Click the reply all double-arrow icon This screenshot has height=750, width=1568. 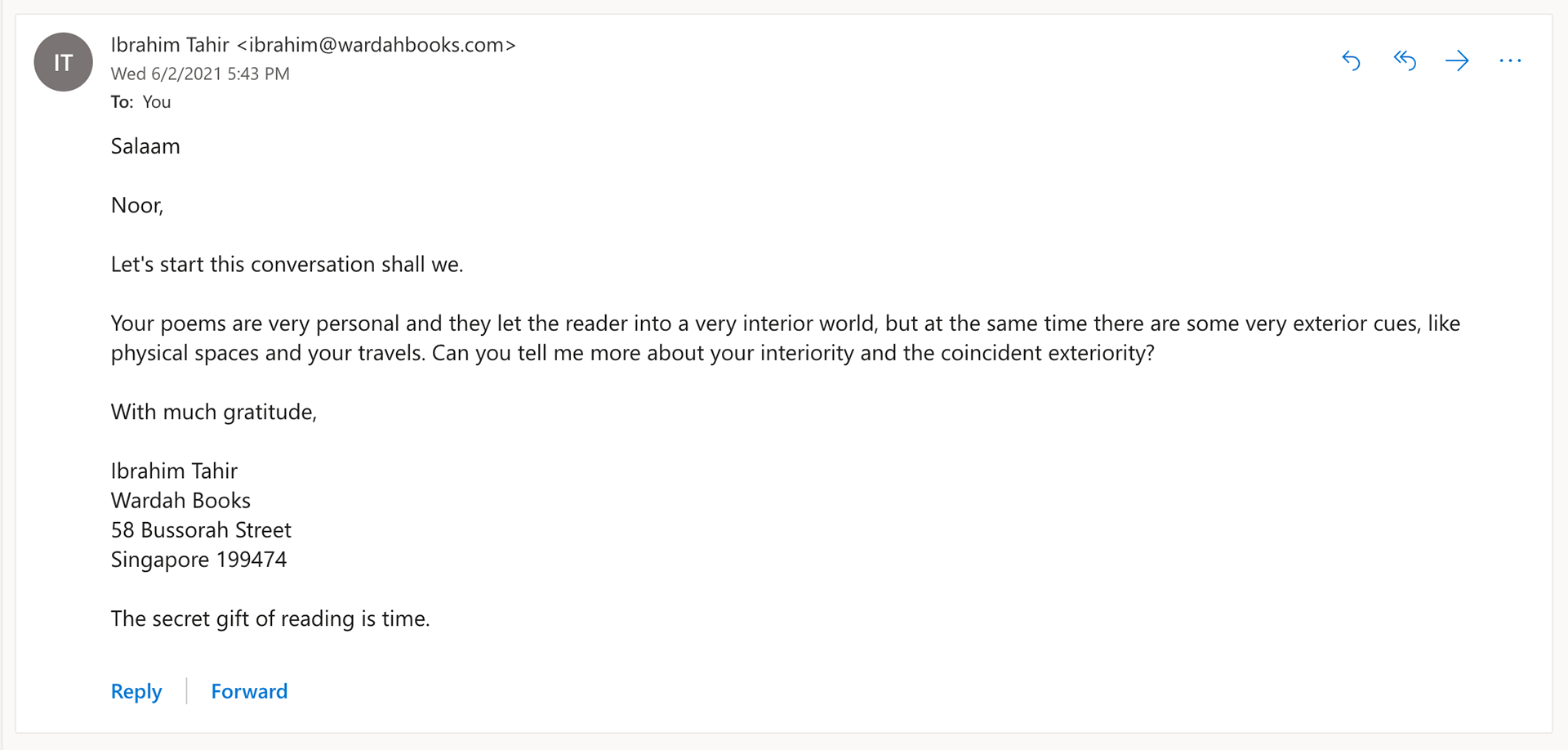(1405, 60)
